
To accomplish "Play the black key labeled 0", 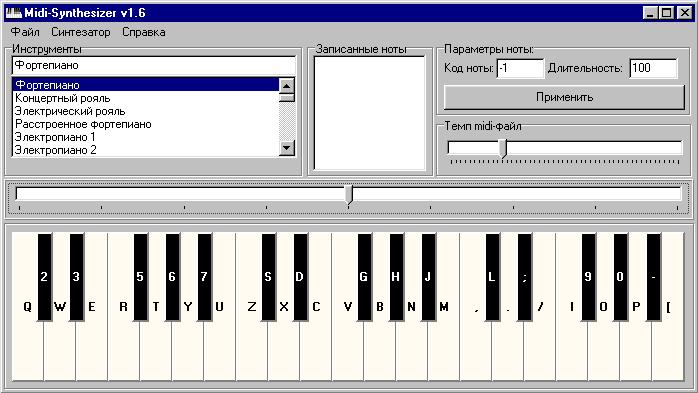I will click(621, 276).
